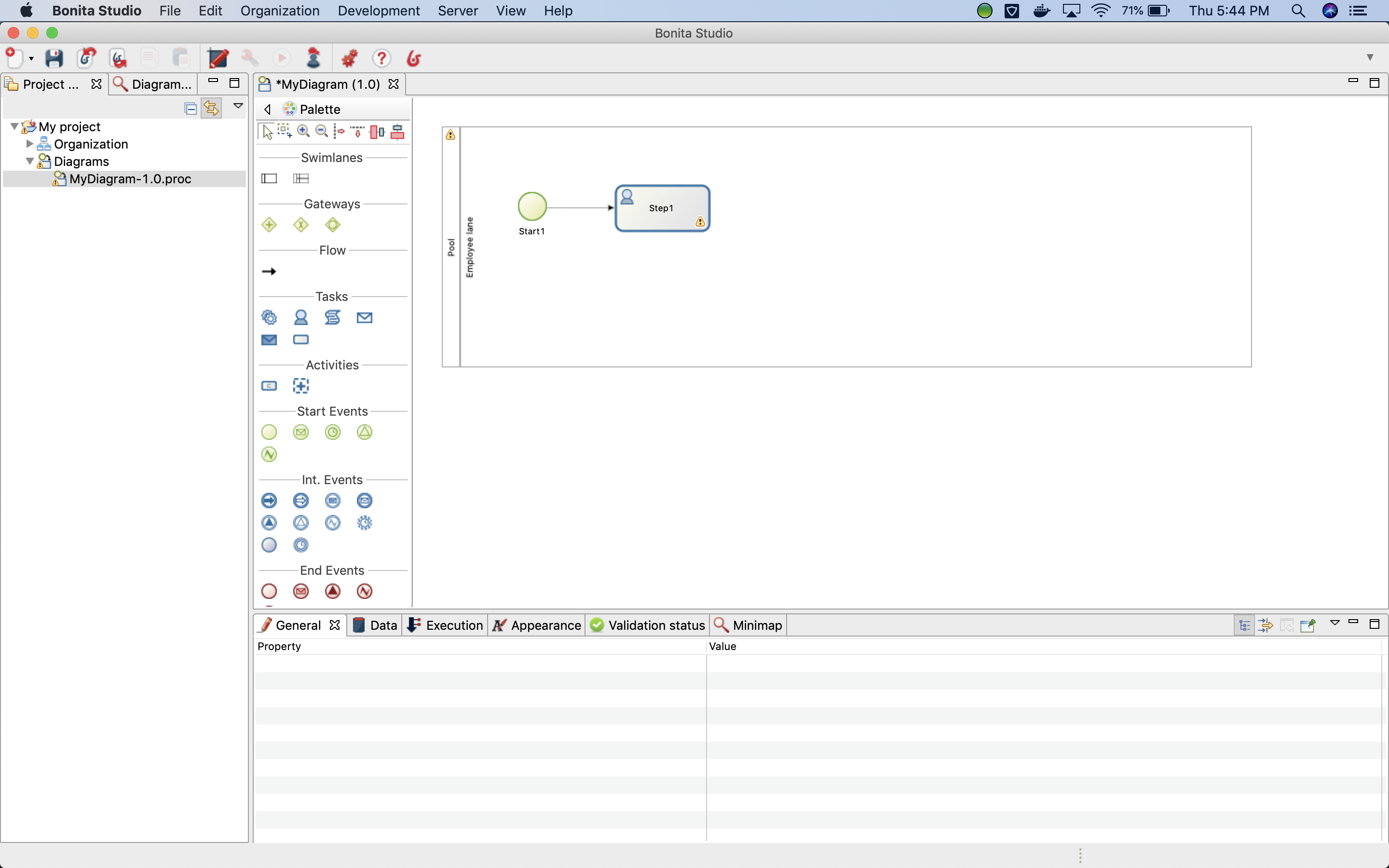
Task: Click the red notebook UI Designer icon
Action: (x=218, y=58)
